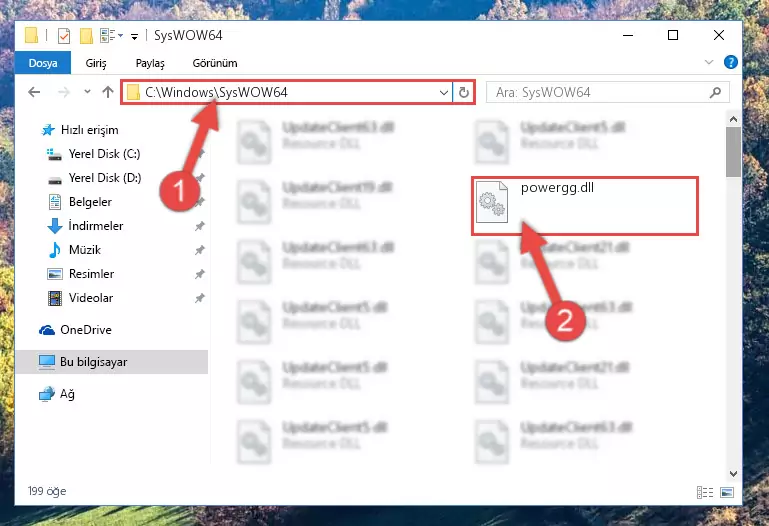Click the vertical scrollbar thumb
Image resolution: width=769 pixels, height=526 pixels.
[733, 152]
